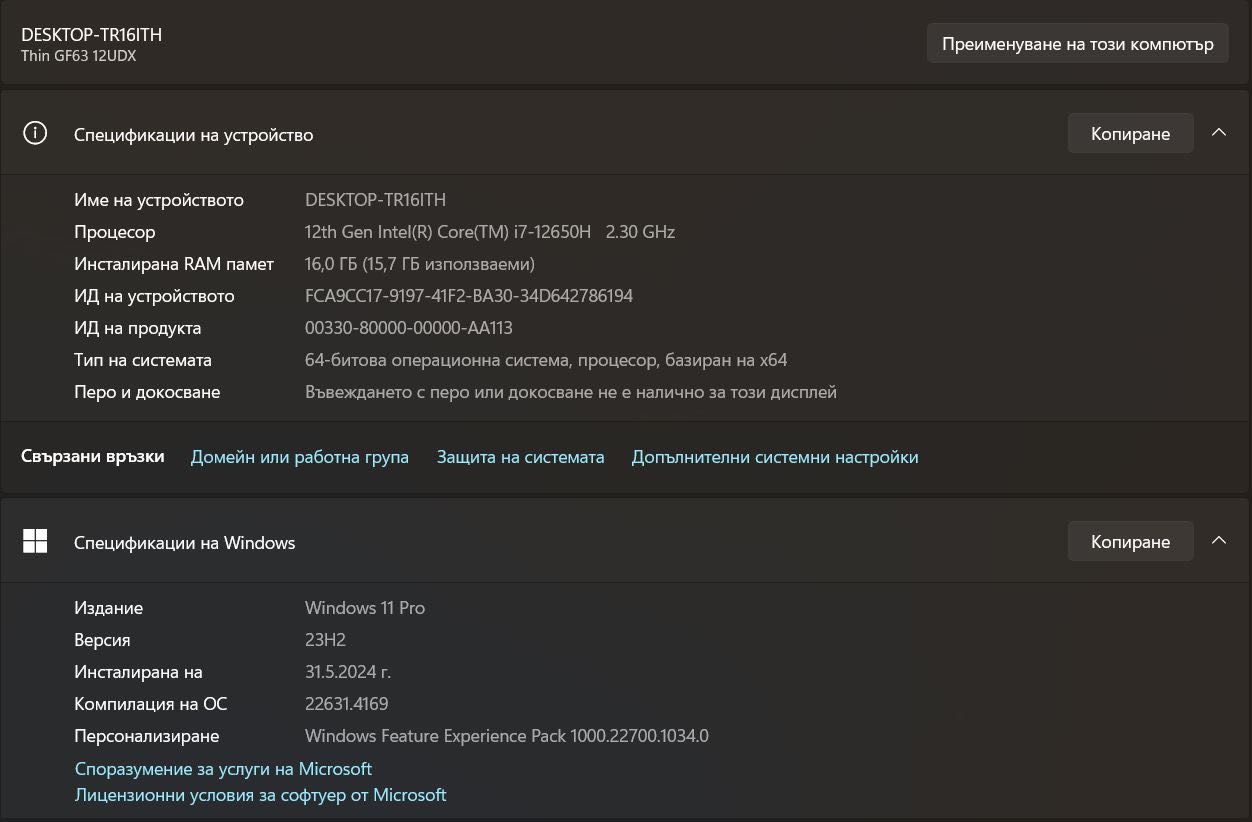The width and height of the screenshot is (1252, 822).
Task: Click the edition value Windows 11 Pro
Action: [x=365, y=608]
